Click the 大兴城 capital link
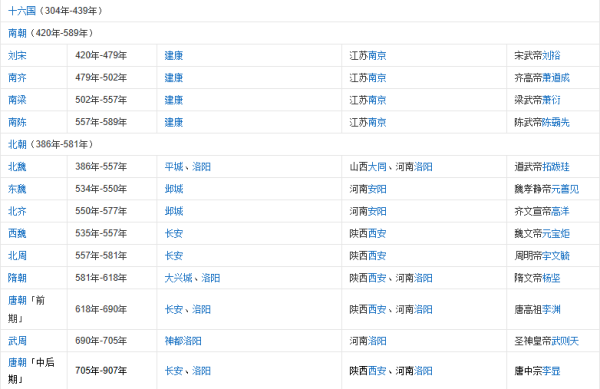This screenshot has height=389, width=600. click(x=178, y=277)
